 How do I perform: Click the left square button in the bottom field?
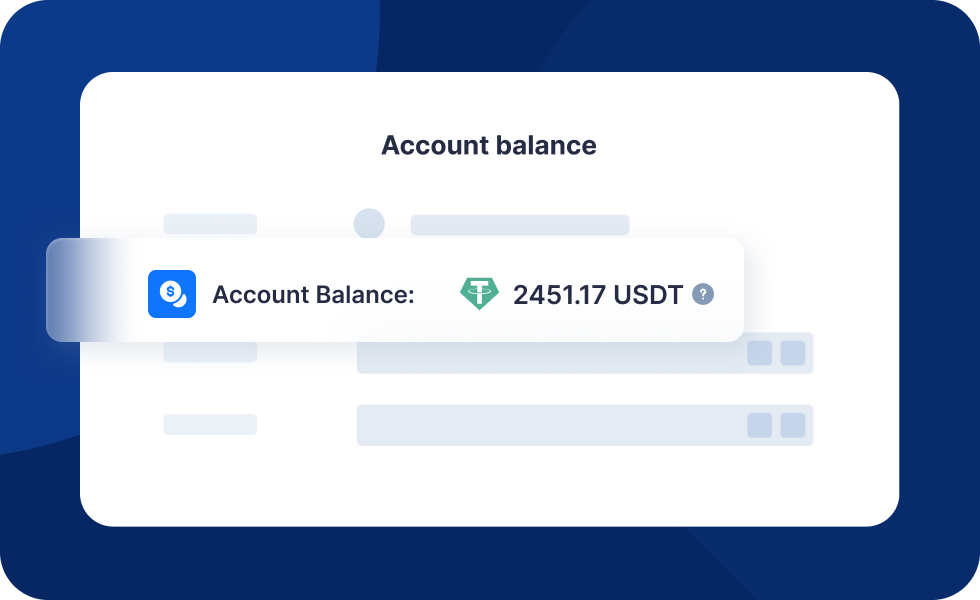tap(760, 425)
